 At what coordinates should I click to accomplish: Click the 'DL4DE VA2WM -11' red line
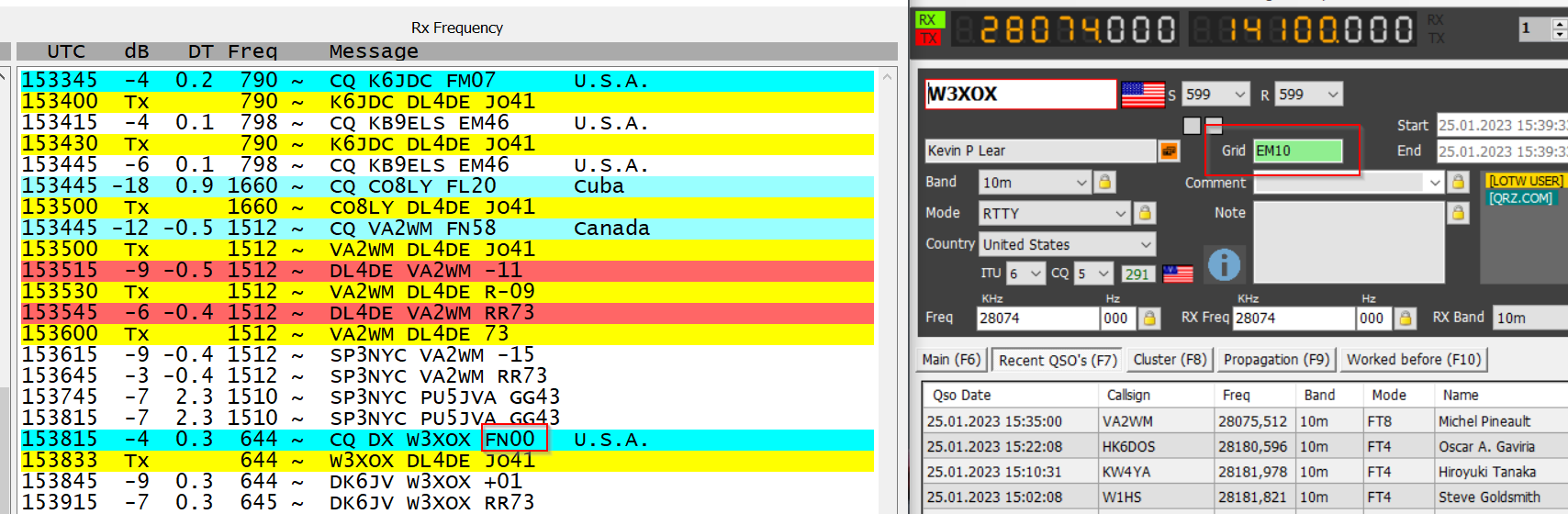pos(447,271)
